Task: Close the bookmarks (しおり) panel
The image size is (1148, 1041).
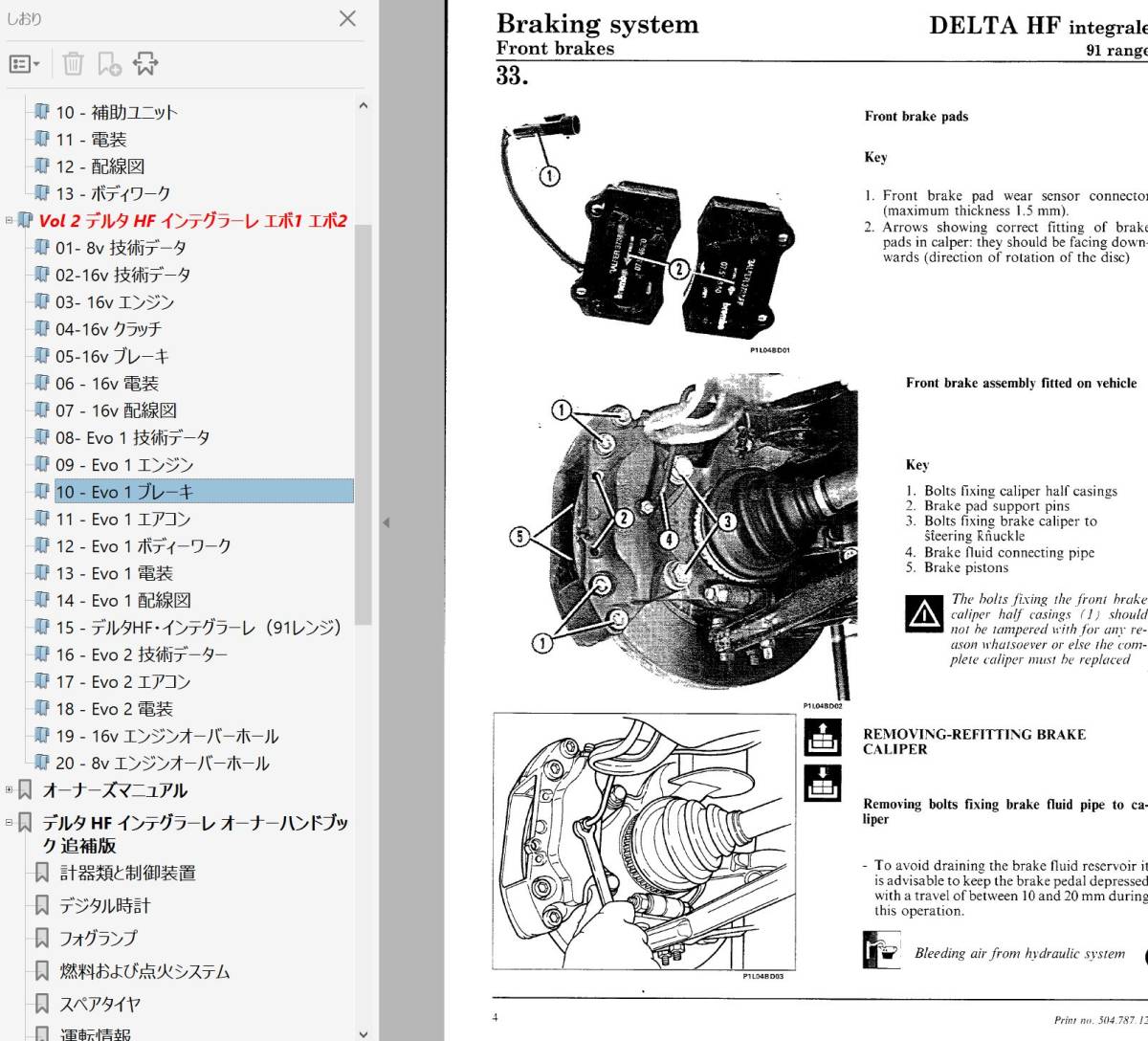Action: [347, 18]
